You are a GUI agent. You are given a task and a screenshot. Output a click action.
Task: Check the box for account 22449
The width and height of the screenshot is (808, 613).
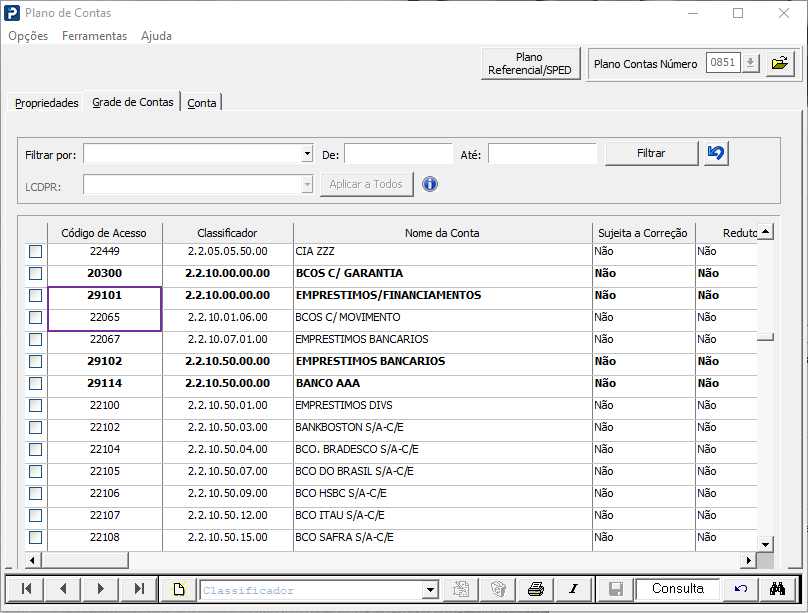[x=36, y=251]
